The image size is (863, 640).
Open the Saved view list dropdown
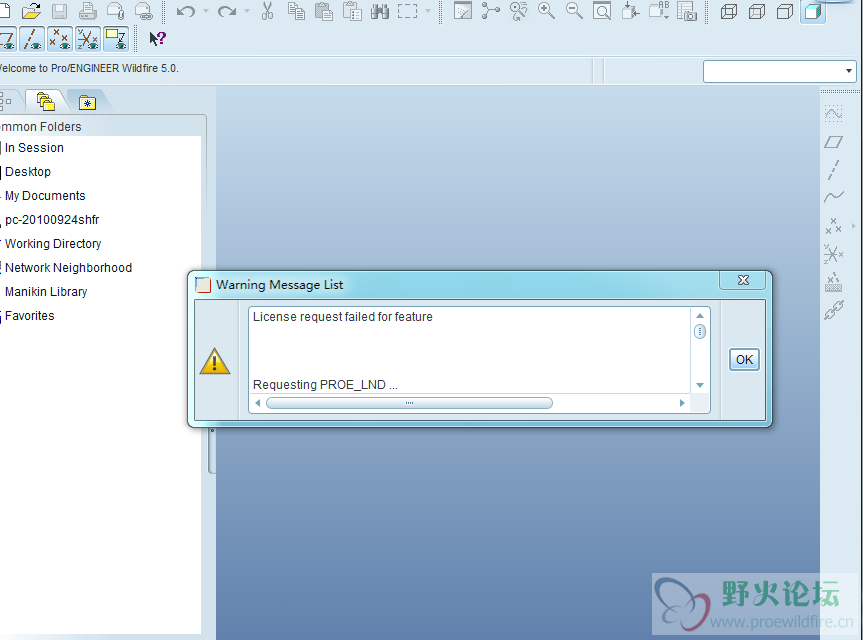click(x=658, y=10)
